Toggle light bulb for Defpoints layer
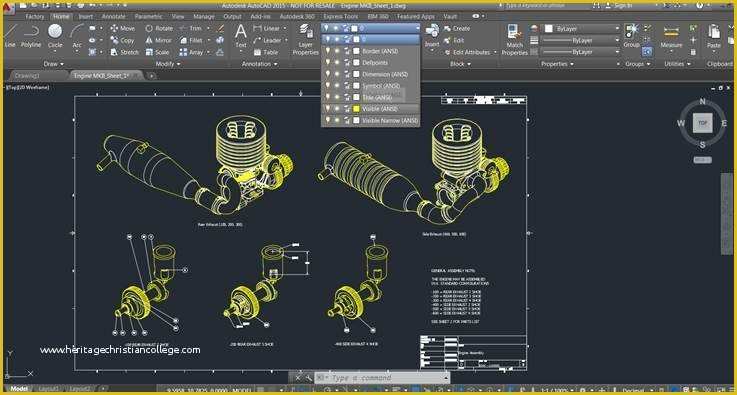Viewport: 737px width, 395px height. tap(328, 63)
